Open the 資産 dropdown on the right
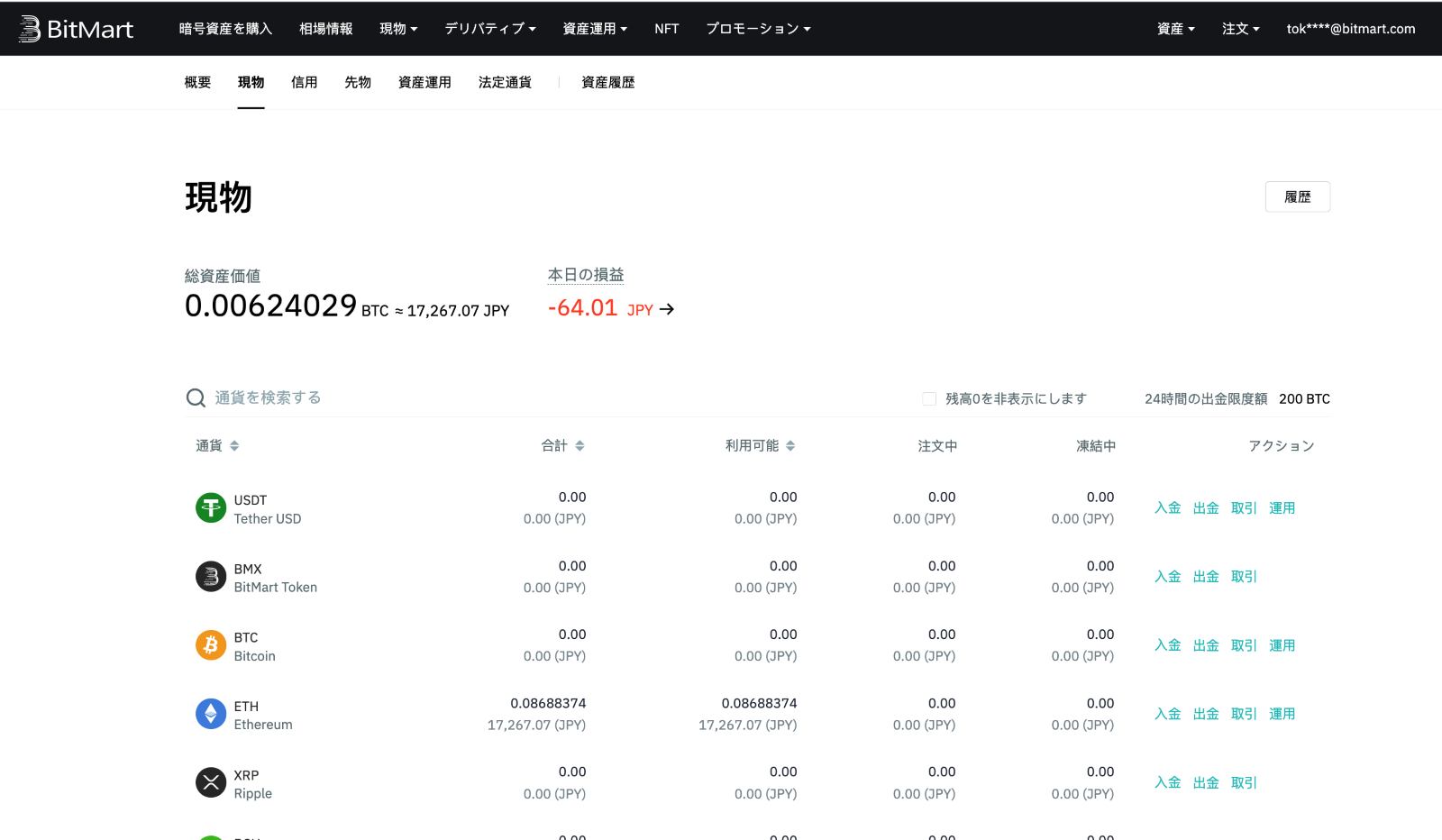This screenshot has width=1442, height=840. [x=1175, y=28]
